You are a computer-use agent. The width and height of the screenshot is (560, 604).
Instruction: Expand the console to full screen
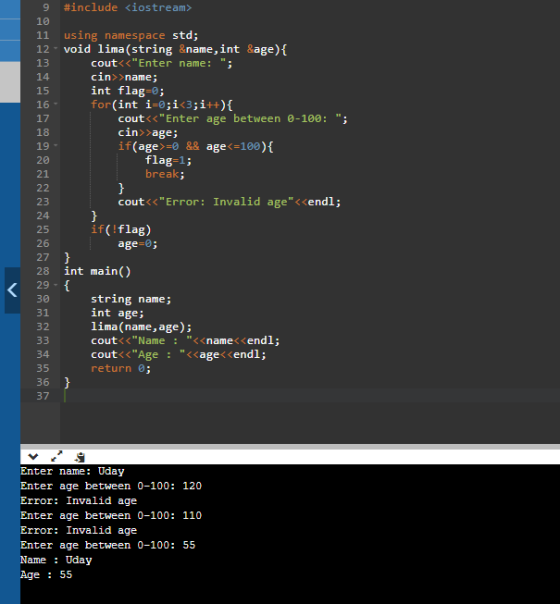pyautogui.click(x=57, y=456)
